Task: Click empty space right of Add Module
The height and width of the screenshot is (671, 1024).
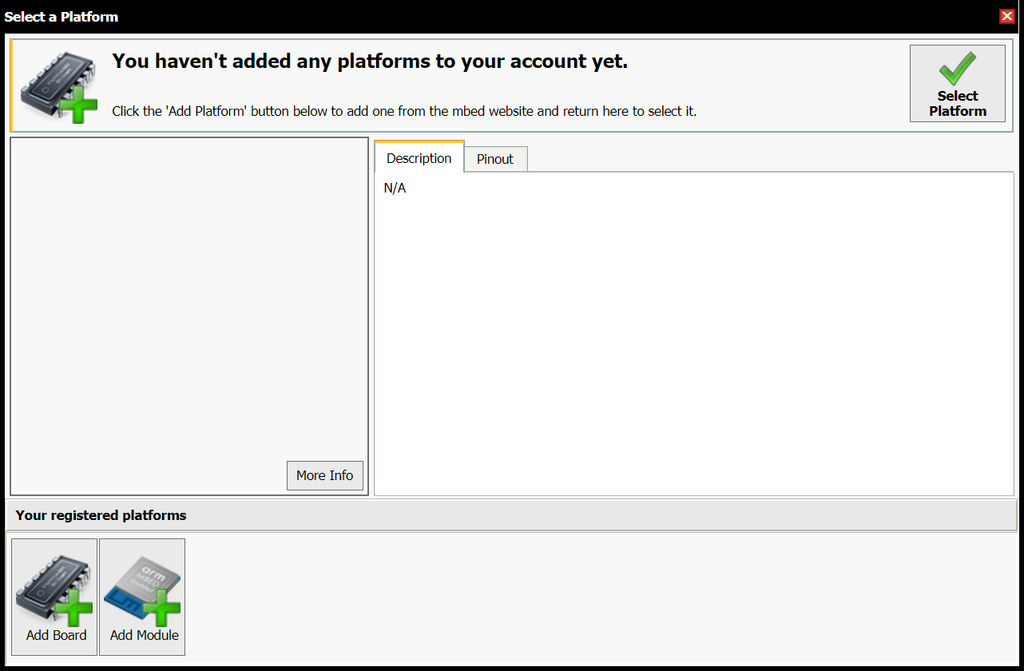Action: click(x=600, y=597)
